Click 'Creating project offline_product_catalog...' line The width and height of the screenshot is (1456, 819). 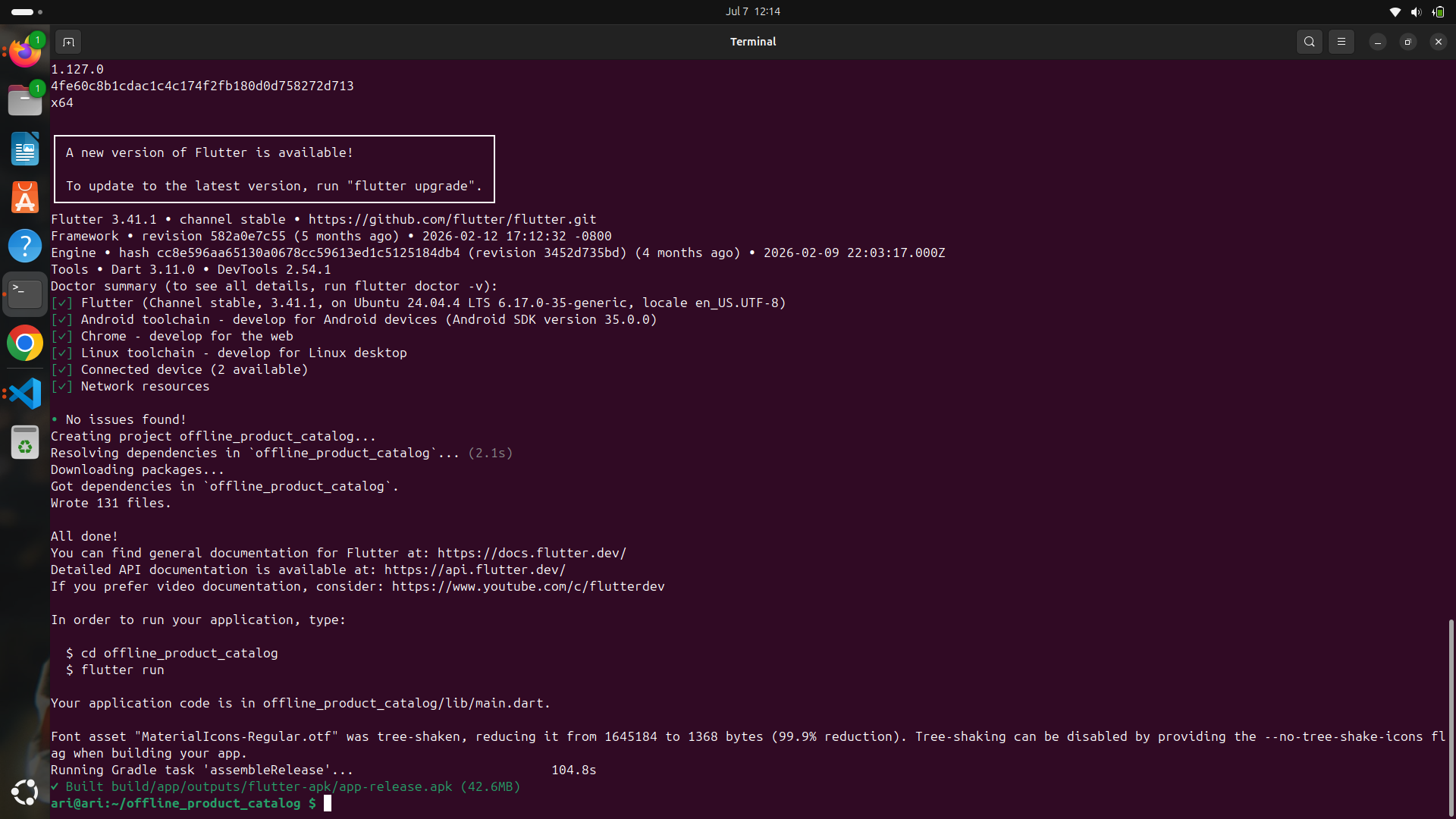[214, 436]
